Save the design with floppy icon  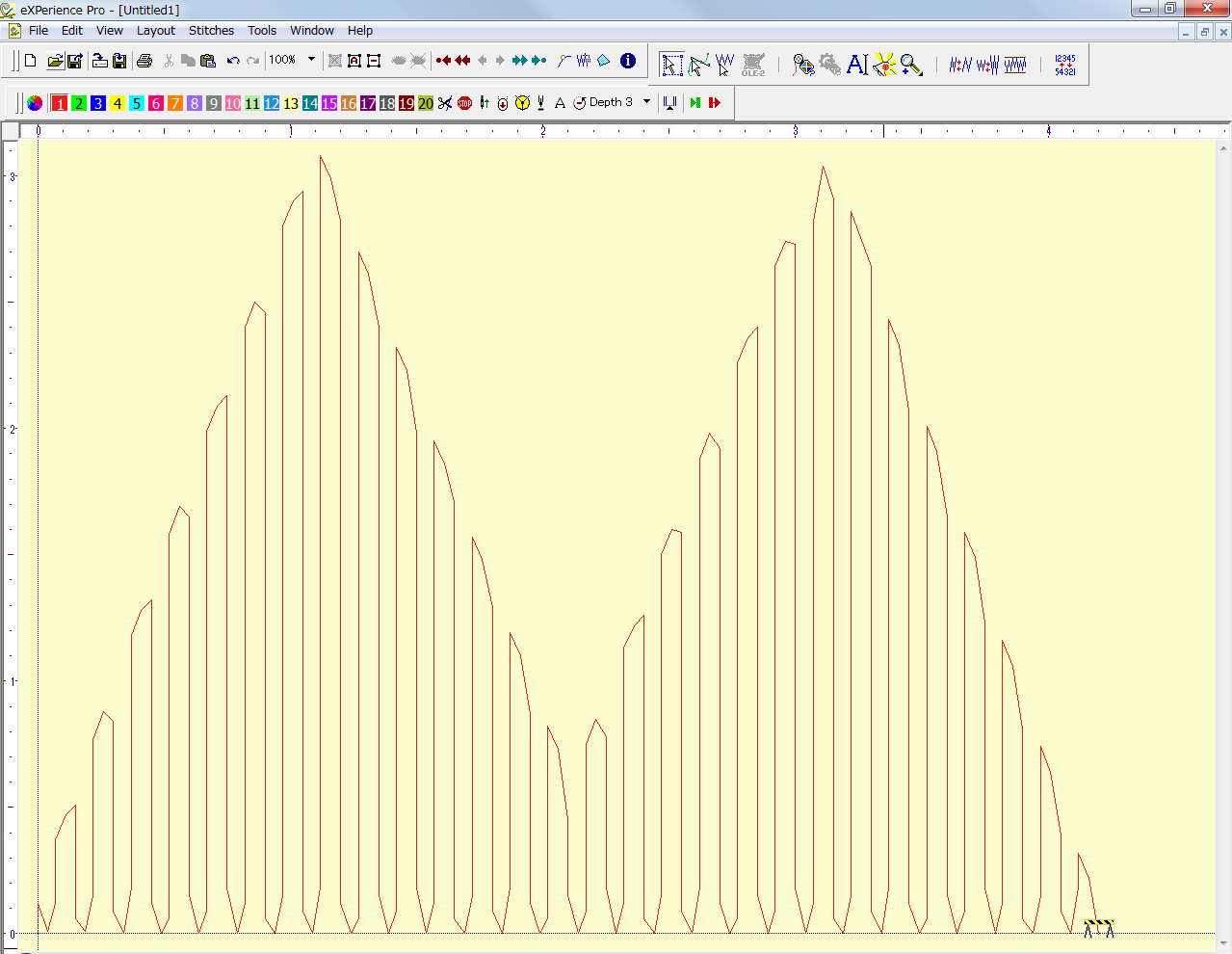click(74, 61)
